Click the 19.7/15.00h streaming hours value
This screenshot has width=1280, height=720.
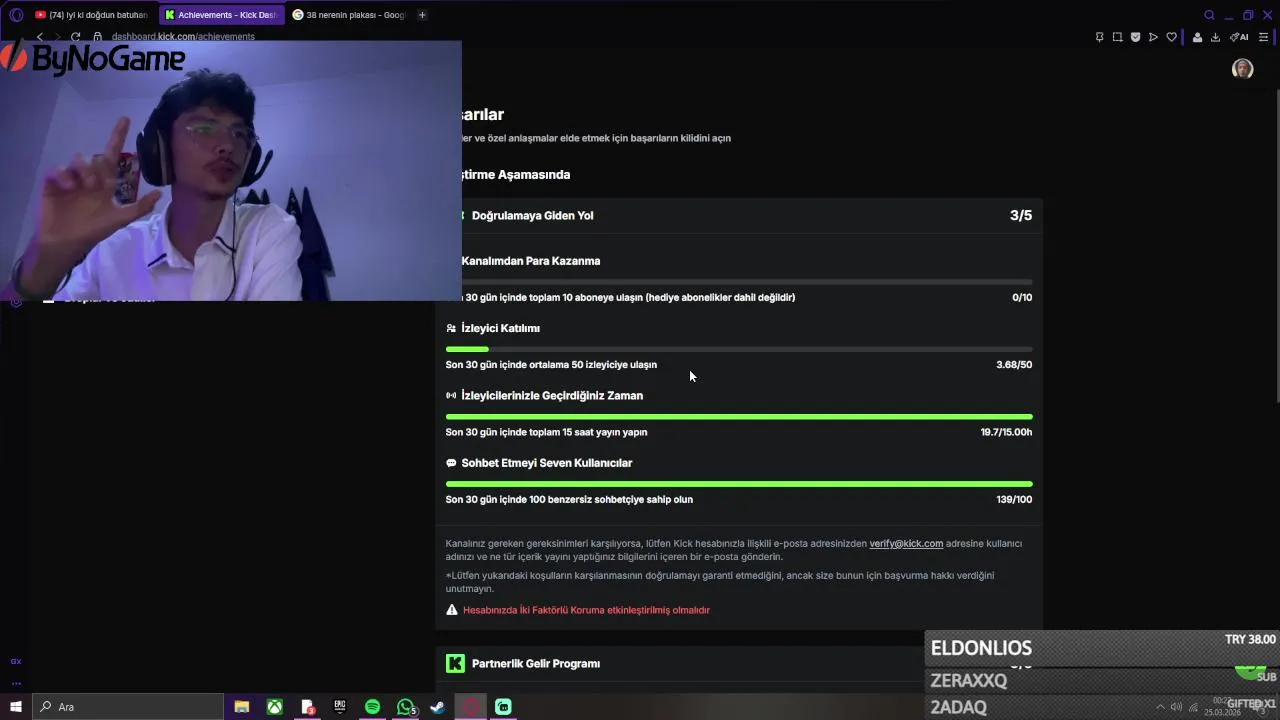click(1006, 432)
